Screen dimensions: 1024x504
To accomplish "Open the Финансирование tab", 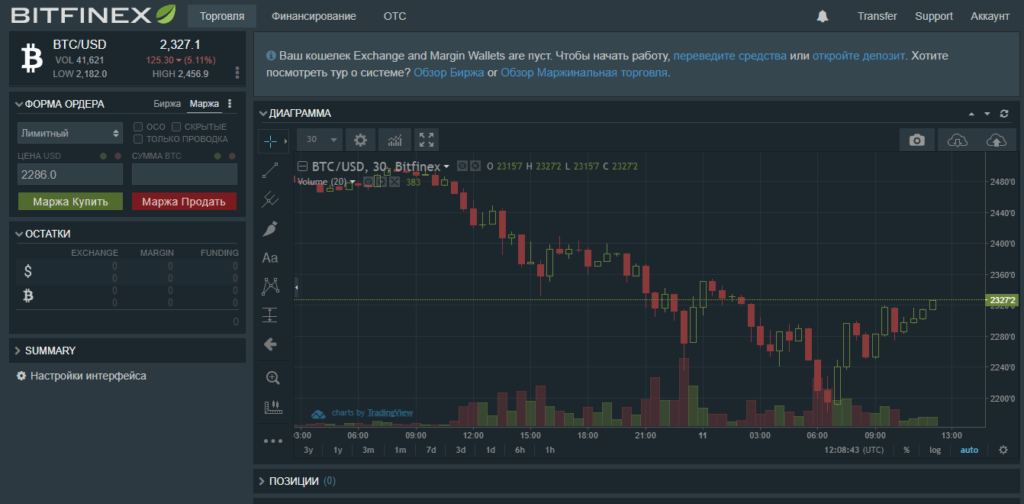I will 314,16.
